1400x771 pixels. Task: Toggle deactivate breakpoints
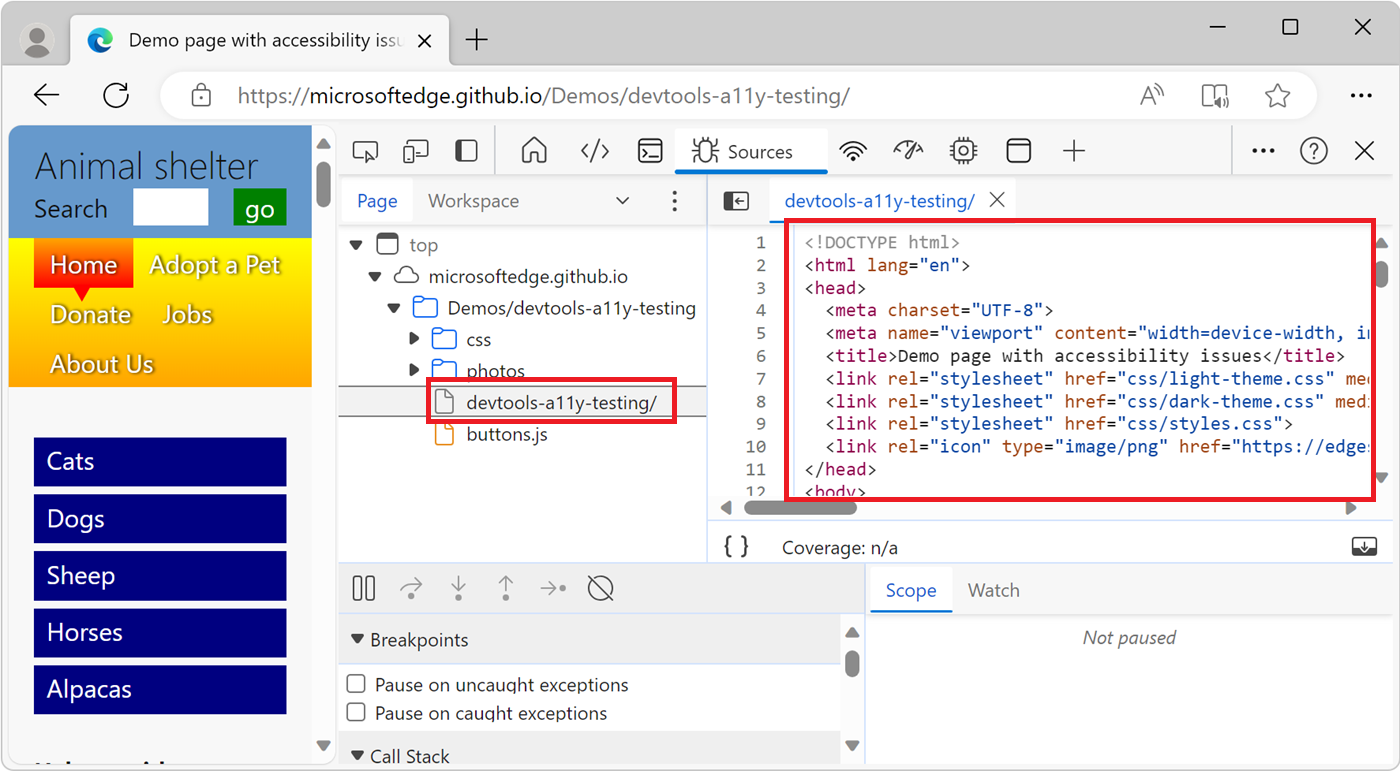pyautogui.click(x=600, y=588)
